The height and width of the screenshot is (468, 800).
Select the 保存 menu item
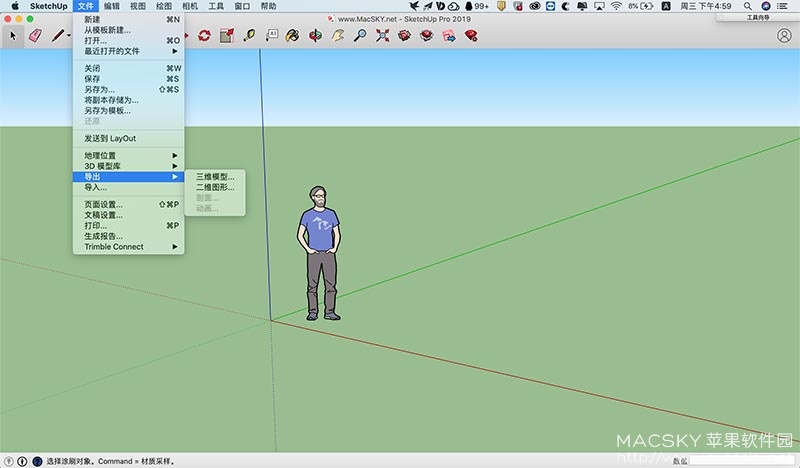128,79
